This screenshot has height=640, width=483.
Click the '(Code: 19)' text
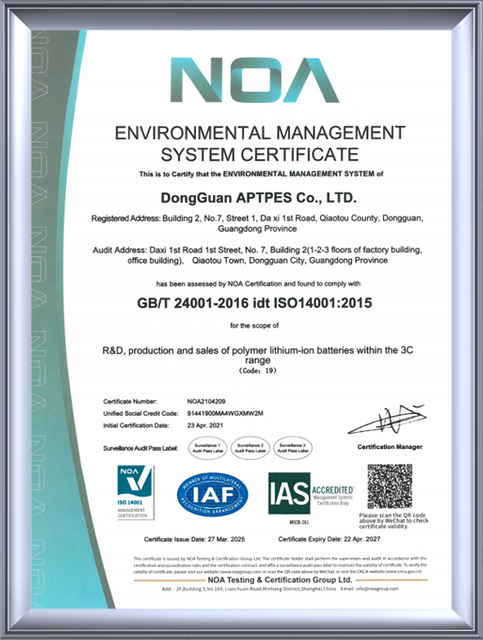[258, 371]
